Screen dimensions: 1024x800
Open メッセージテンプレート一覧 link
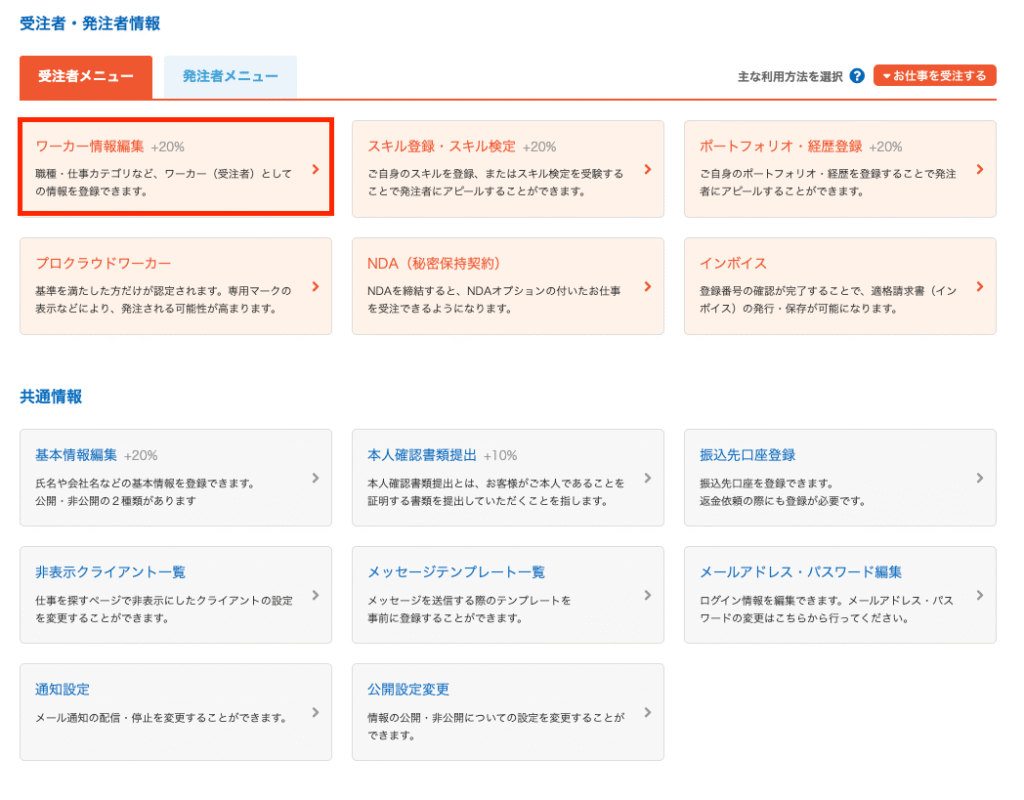(x=456, y=572)
